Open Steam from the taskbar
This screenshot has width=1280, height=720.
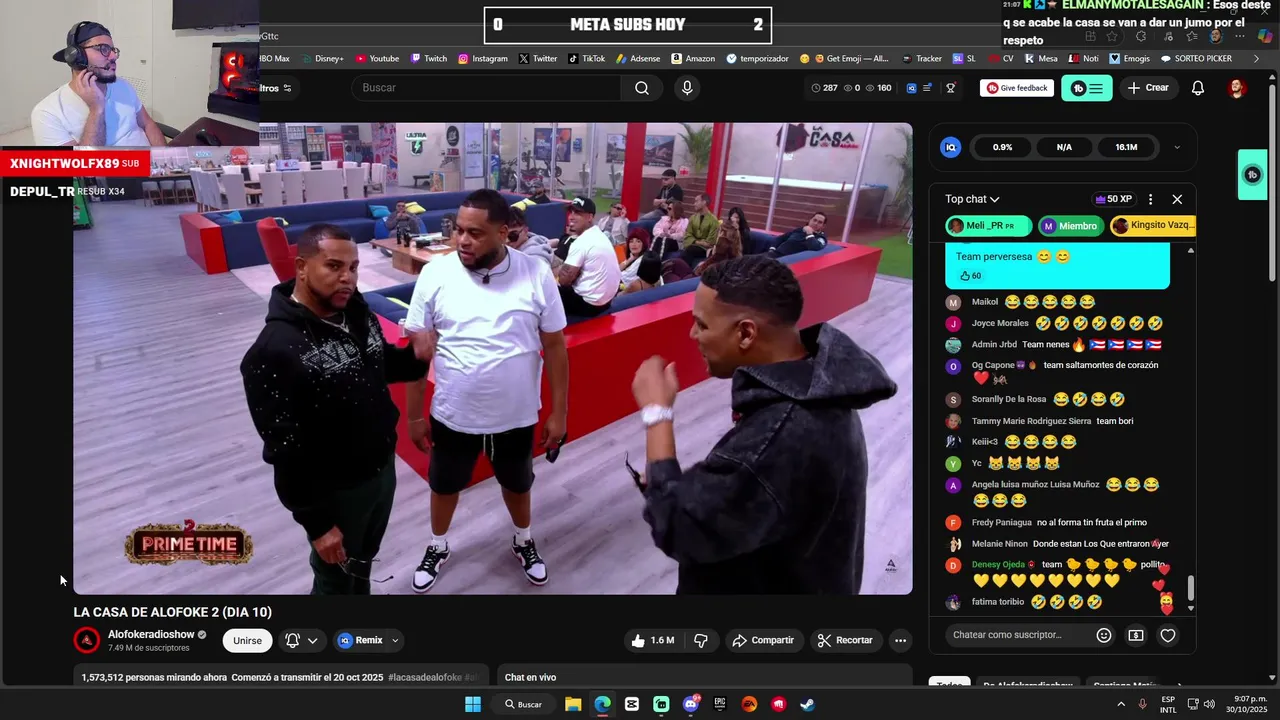click(x=807, y=704)
